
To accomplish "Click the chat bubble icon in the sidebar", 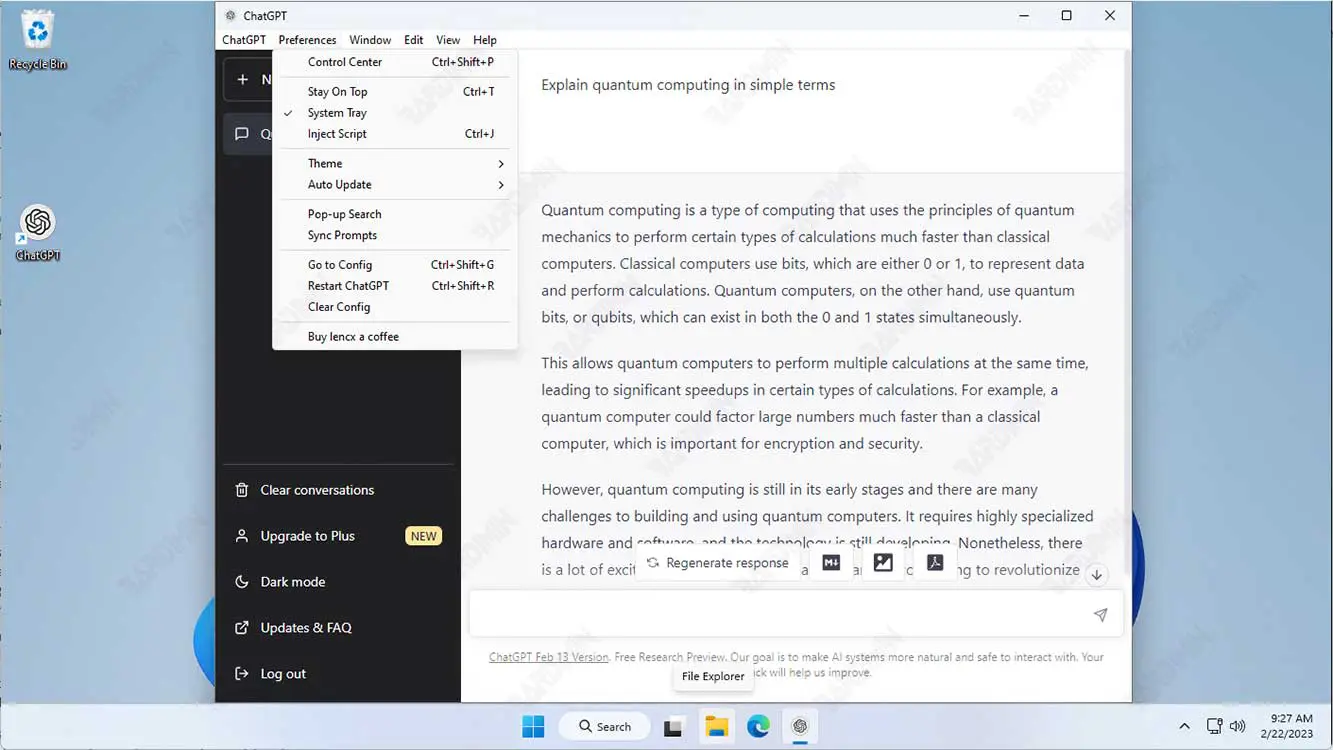I will pyautogui.click(x=241, y=134).
